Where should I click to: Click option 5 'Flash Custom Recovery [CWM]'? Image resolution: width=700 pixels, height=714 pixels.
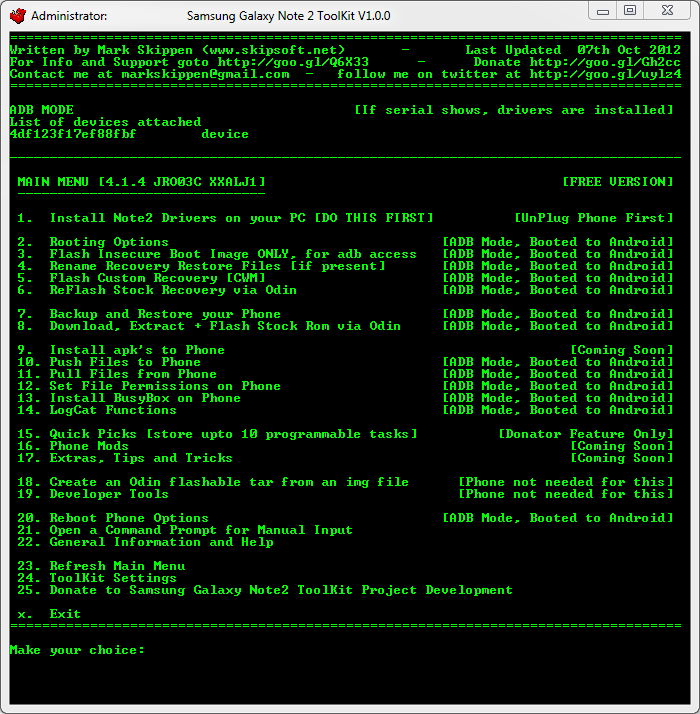[x=141, y=278]
